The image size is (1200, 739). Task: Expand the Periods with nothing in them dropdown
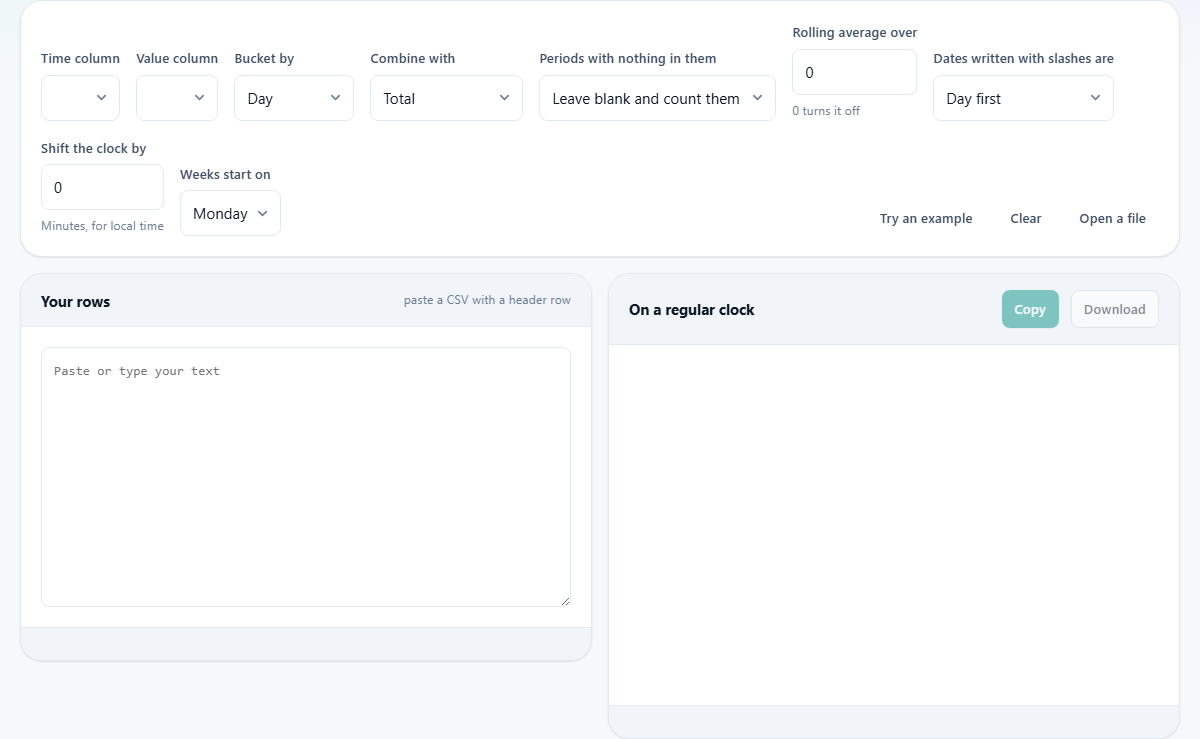[657, 98]
